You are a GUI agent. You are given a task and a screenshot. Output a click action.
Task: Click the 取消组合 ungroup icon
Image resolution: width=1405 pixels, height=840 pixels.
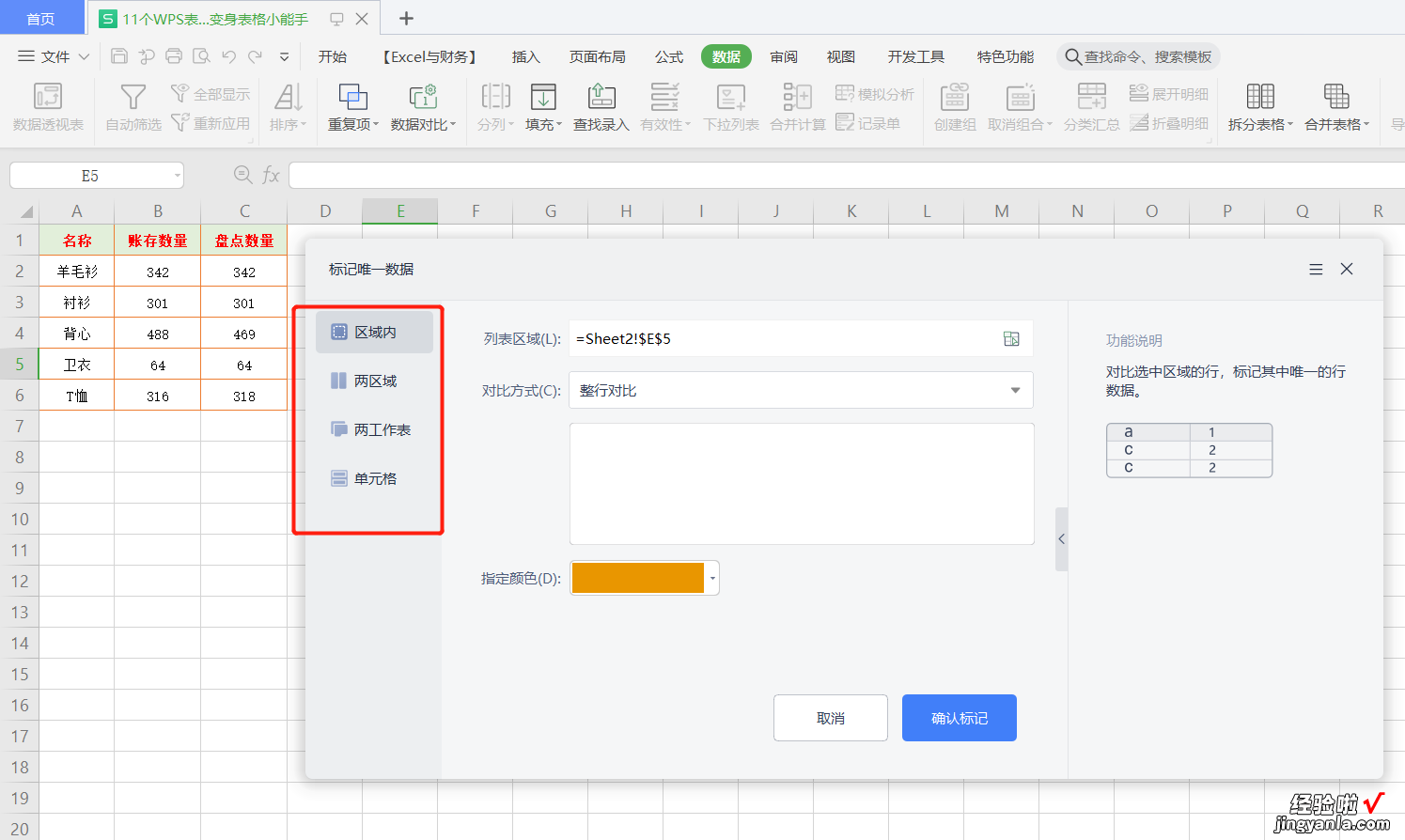1021,97
